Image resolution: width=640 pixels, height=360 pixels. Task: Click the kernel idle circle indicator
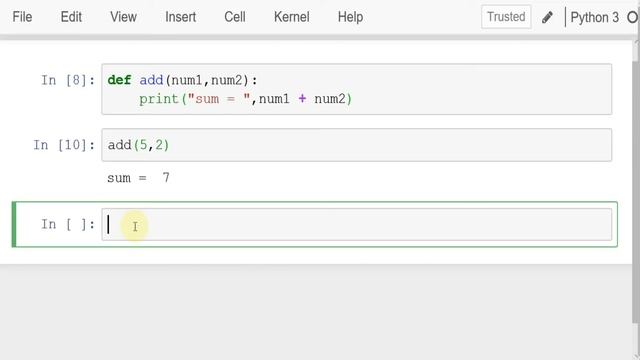pyautogui.click(x=633, y=18)
